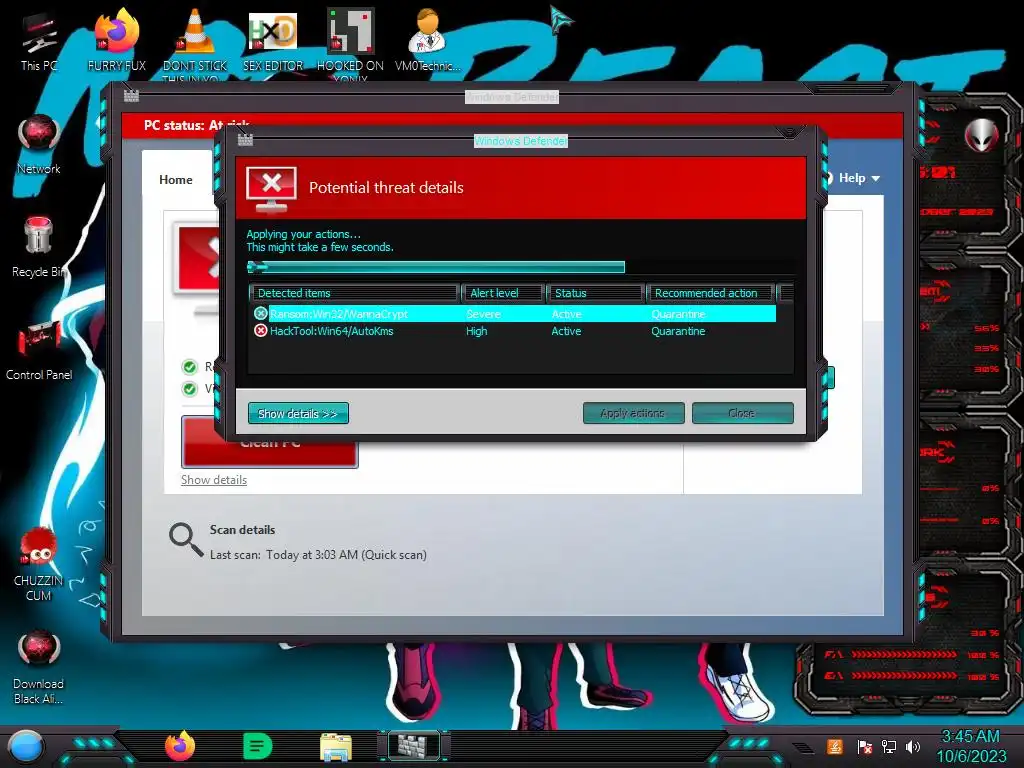Click the volume speaker tray icon
The width and height of the screenshot is (1024, 768).
click(913, 747)
